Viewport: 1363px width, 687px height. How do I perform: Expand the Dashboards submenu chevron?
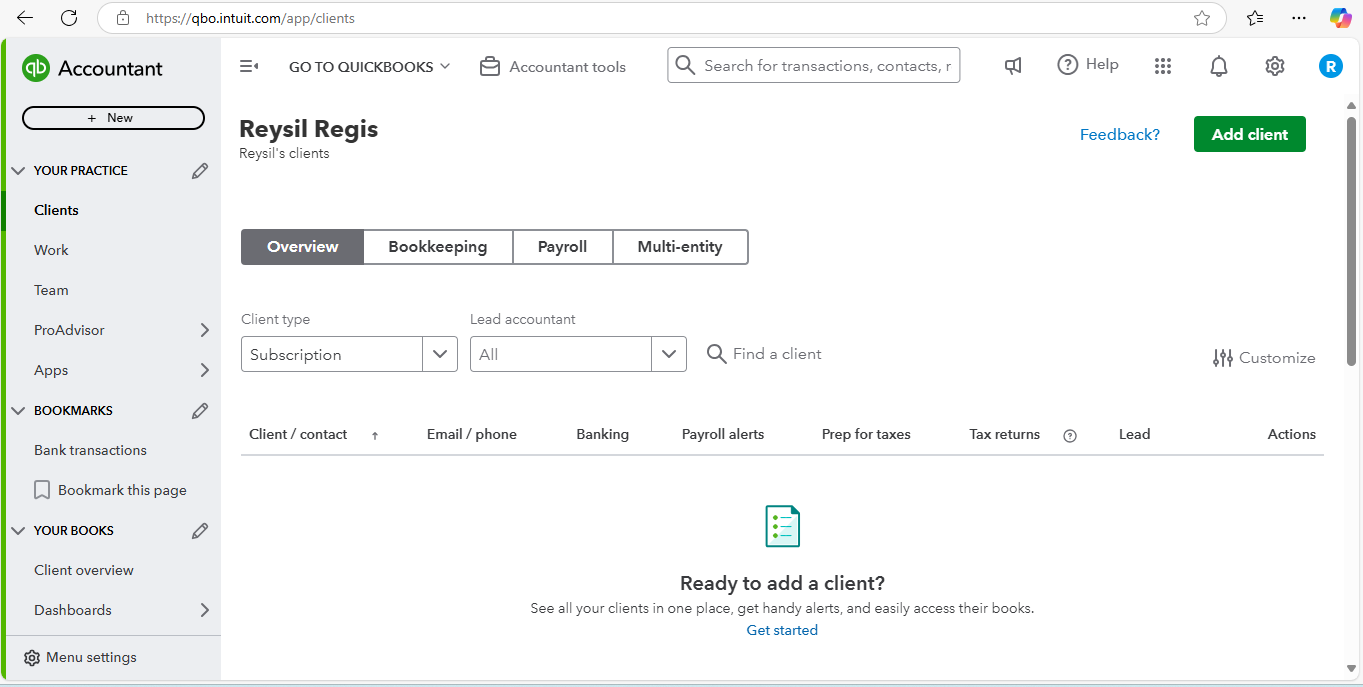coord(205,610)
